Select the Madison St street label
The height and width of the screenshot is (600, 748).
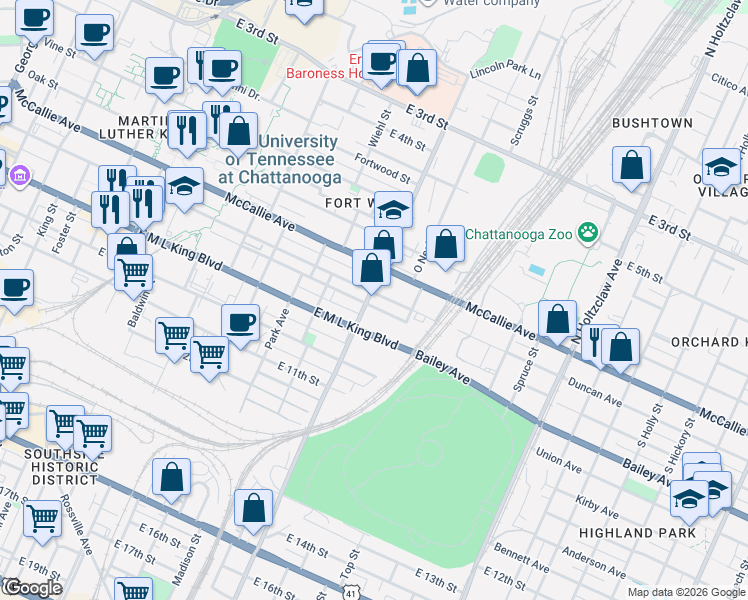coord(187,559)
